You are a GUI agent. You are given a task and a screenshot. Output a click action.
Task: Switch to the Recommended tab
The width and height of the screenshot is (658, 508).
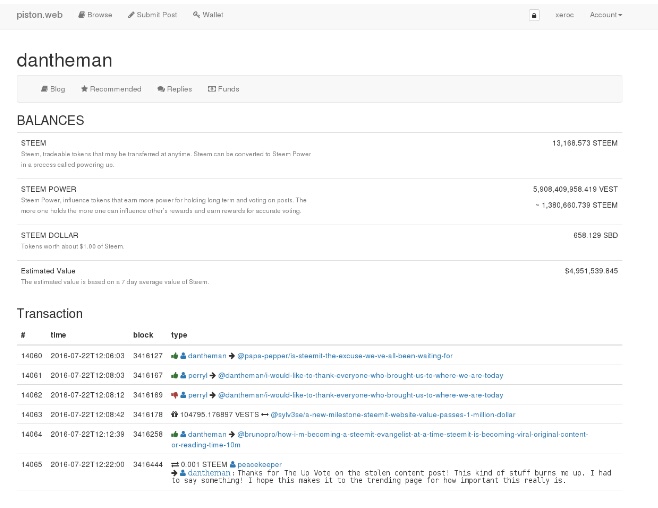tap(111, 89)
